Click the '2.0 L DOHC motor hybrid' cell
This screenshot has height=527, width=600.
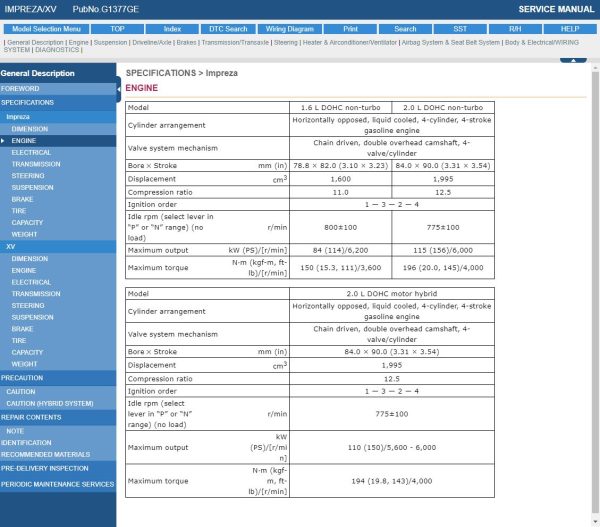click(392, 294)
